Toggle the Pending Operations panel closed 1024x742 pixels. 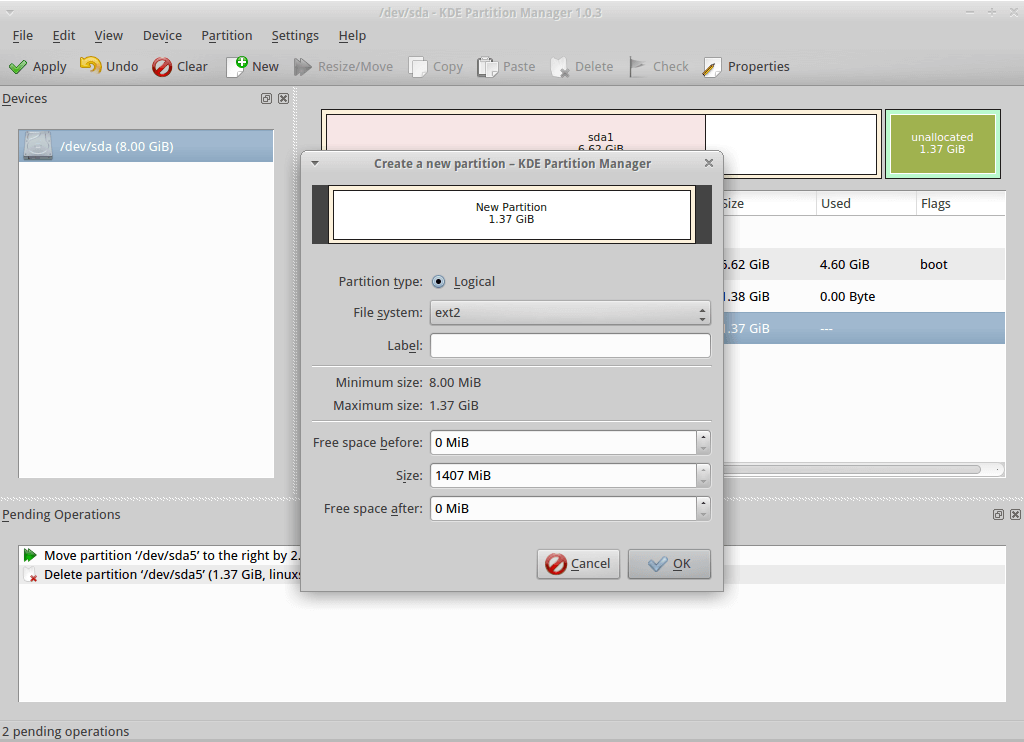tap(1014, 514)
